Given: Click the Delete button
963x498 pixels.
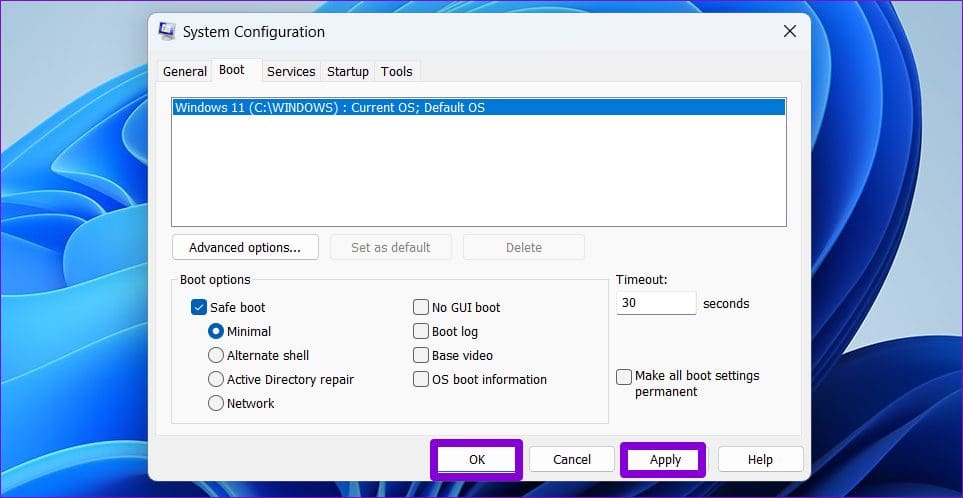Looking at the screenshot, I should click(524, 247).
